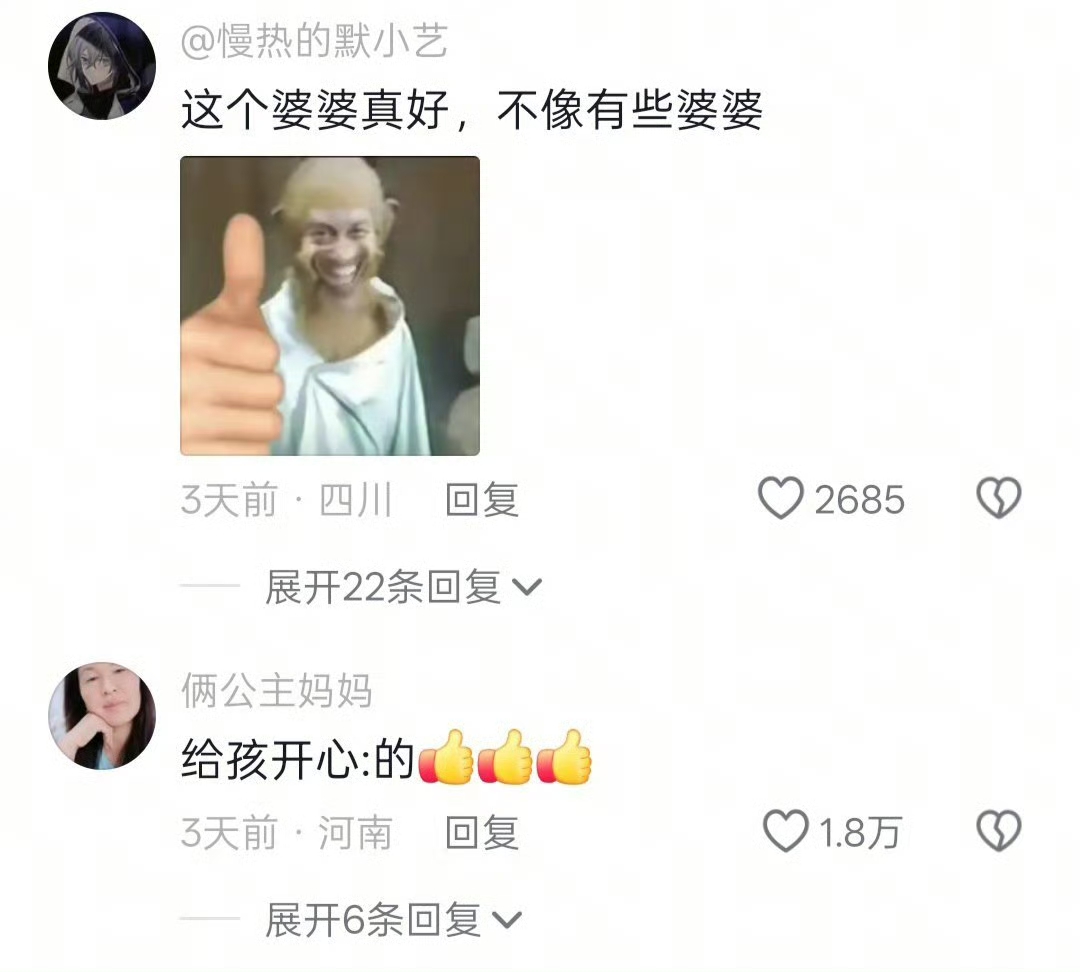Open avatar of 慢热的默小艺

pyautogui.click(x=102, y=65)
